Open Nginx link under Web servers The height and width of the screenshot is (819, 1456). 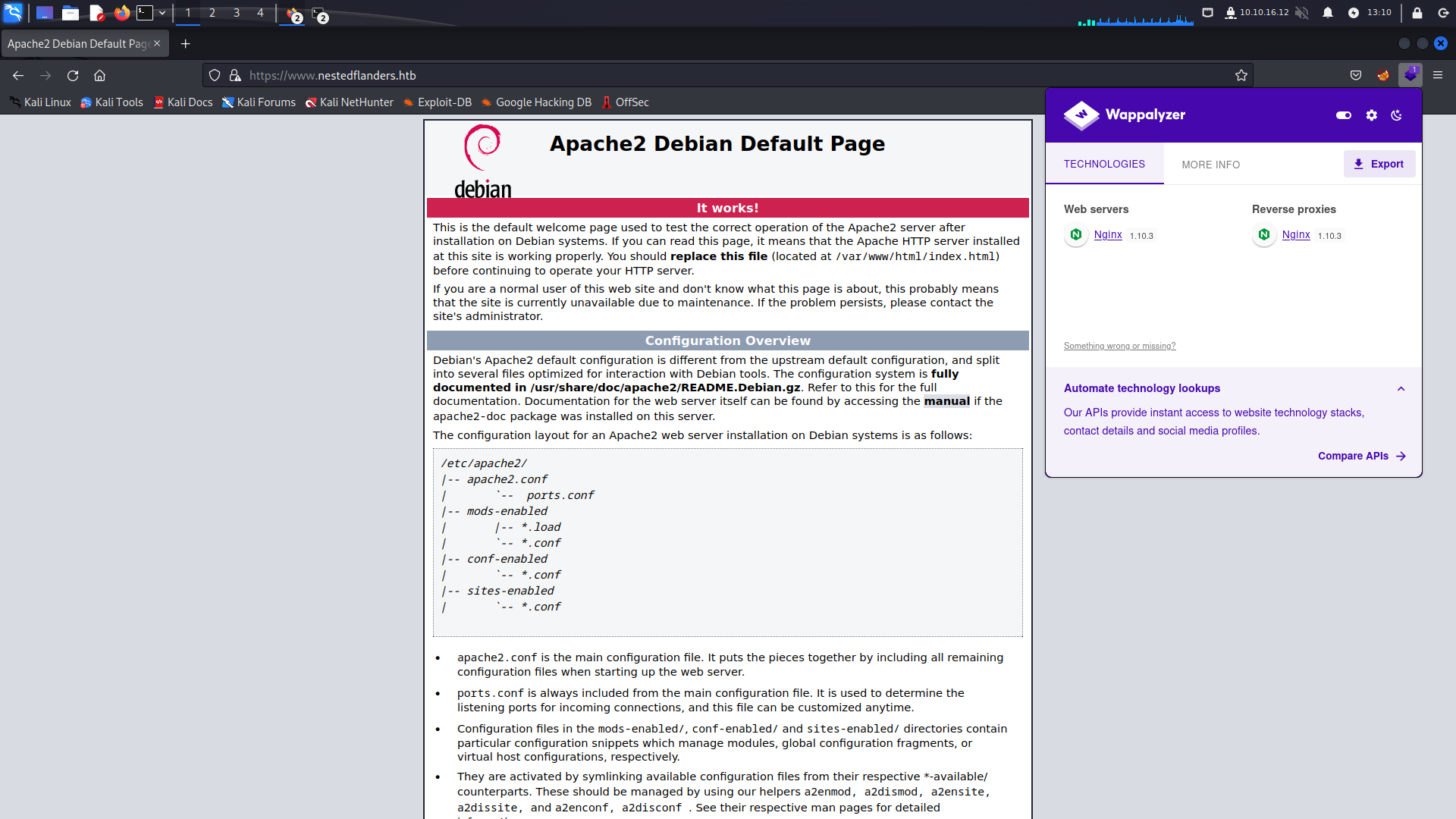(x=1107, y=234)
